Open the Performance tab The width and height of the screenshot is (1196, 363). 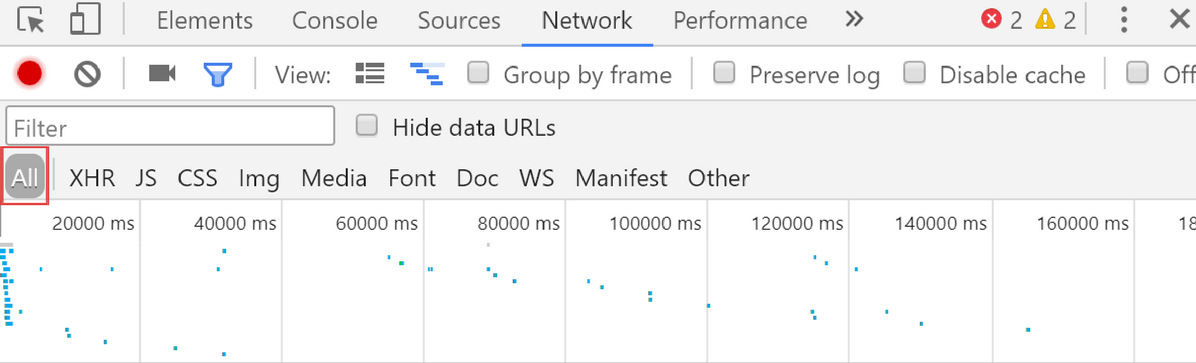[x=740, y=21]
